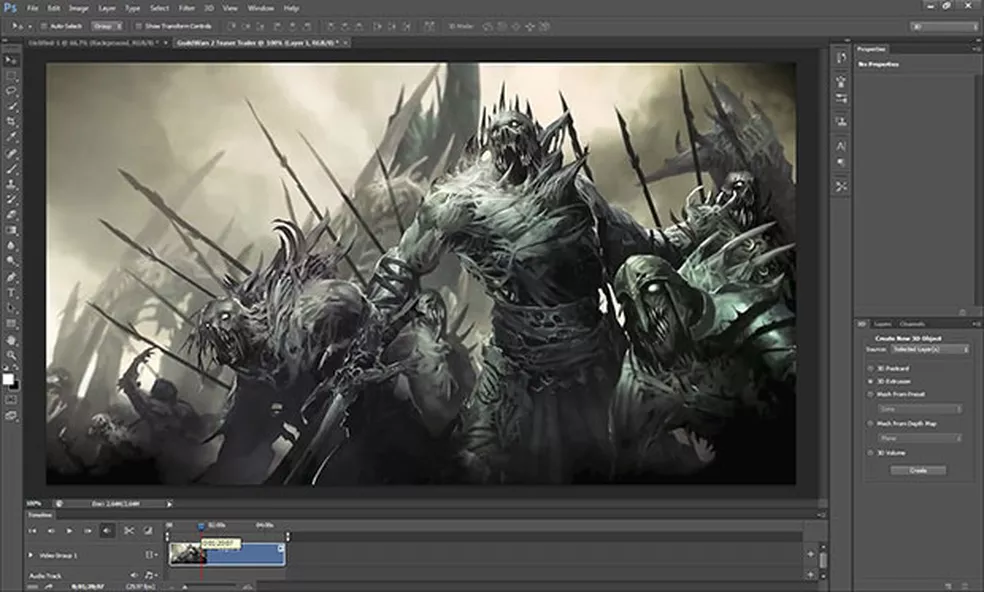Select the Hand tool
Image resolution: width=984 pixels, height=592 pixels.
(x=12, y=340)
